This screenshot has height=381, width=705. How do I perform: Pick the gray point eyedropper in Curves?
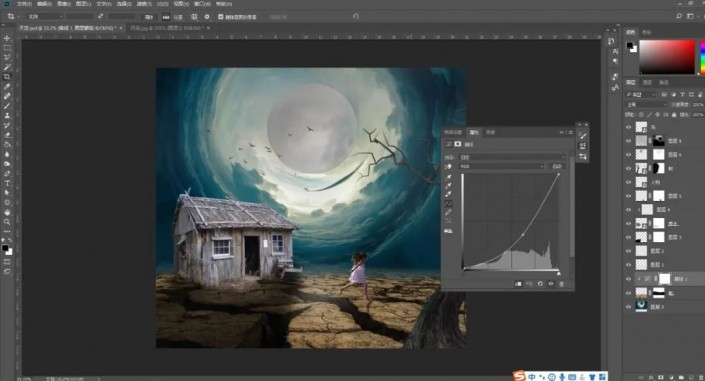pos(448,186)
